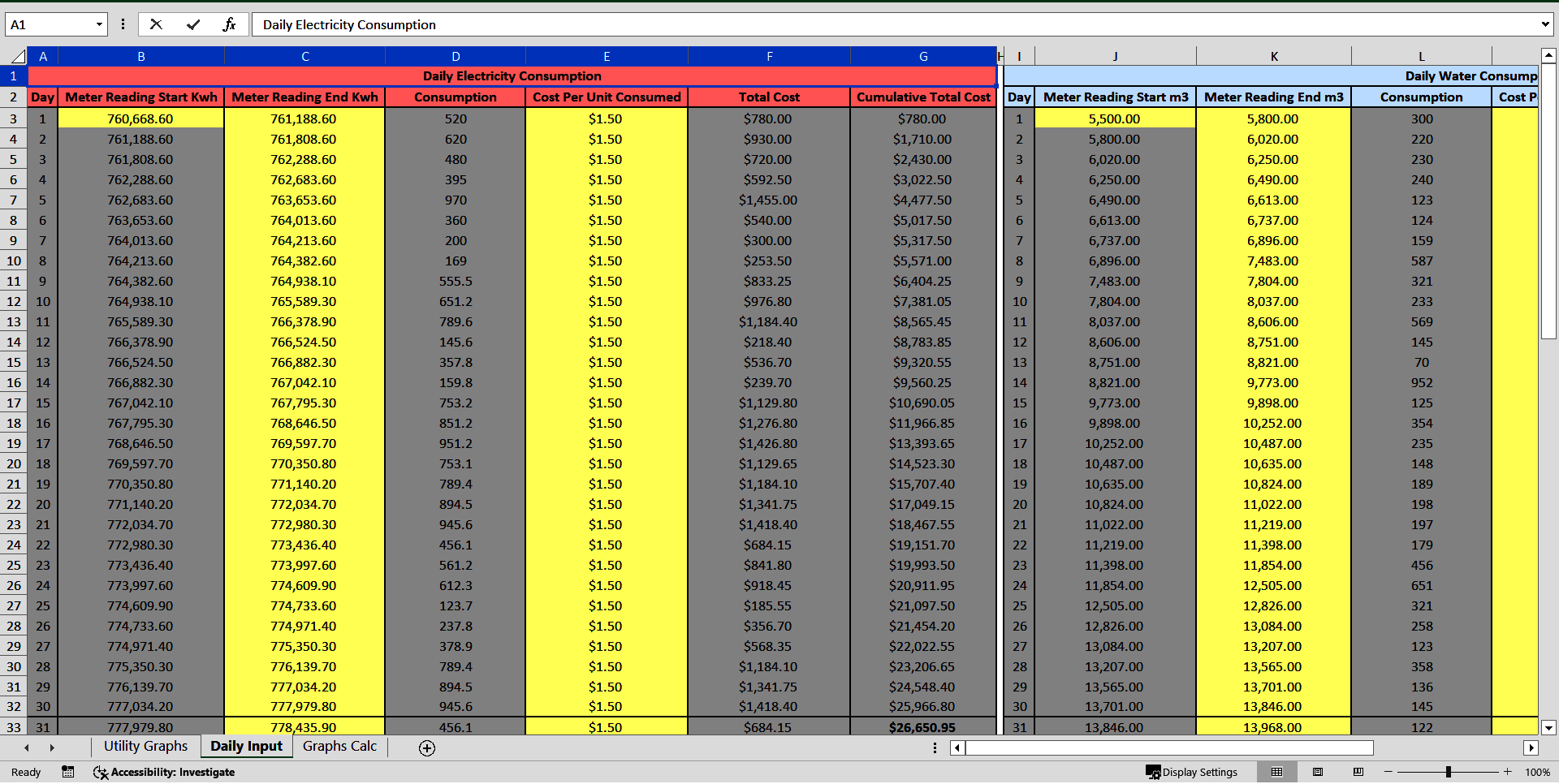
Task: Click vertical scrollbar up arrow
Action: [x=1548, y=56]
